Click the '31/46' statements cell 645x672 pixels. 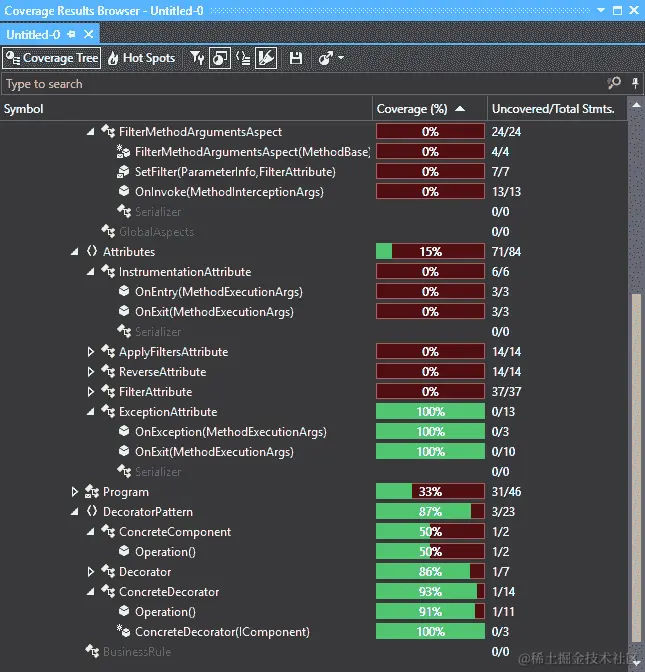506,492
